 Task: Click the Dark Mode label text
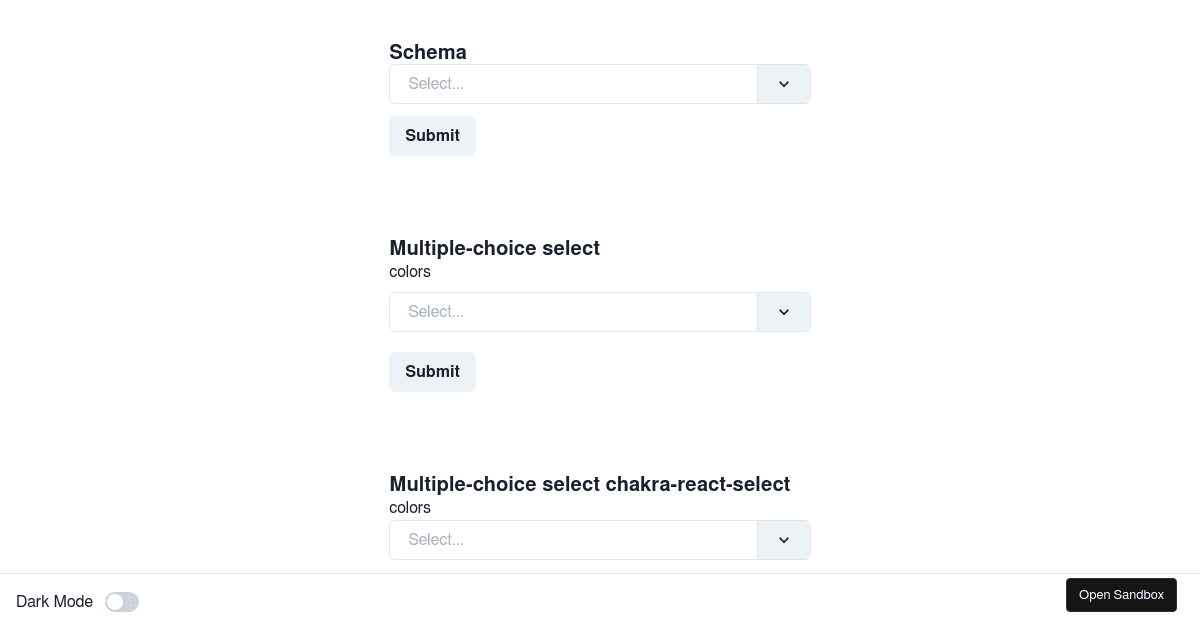coord(54,602)
